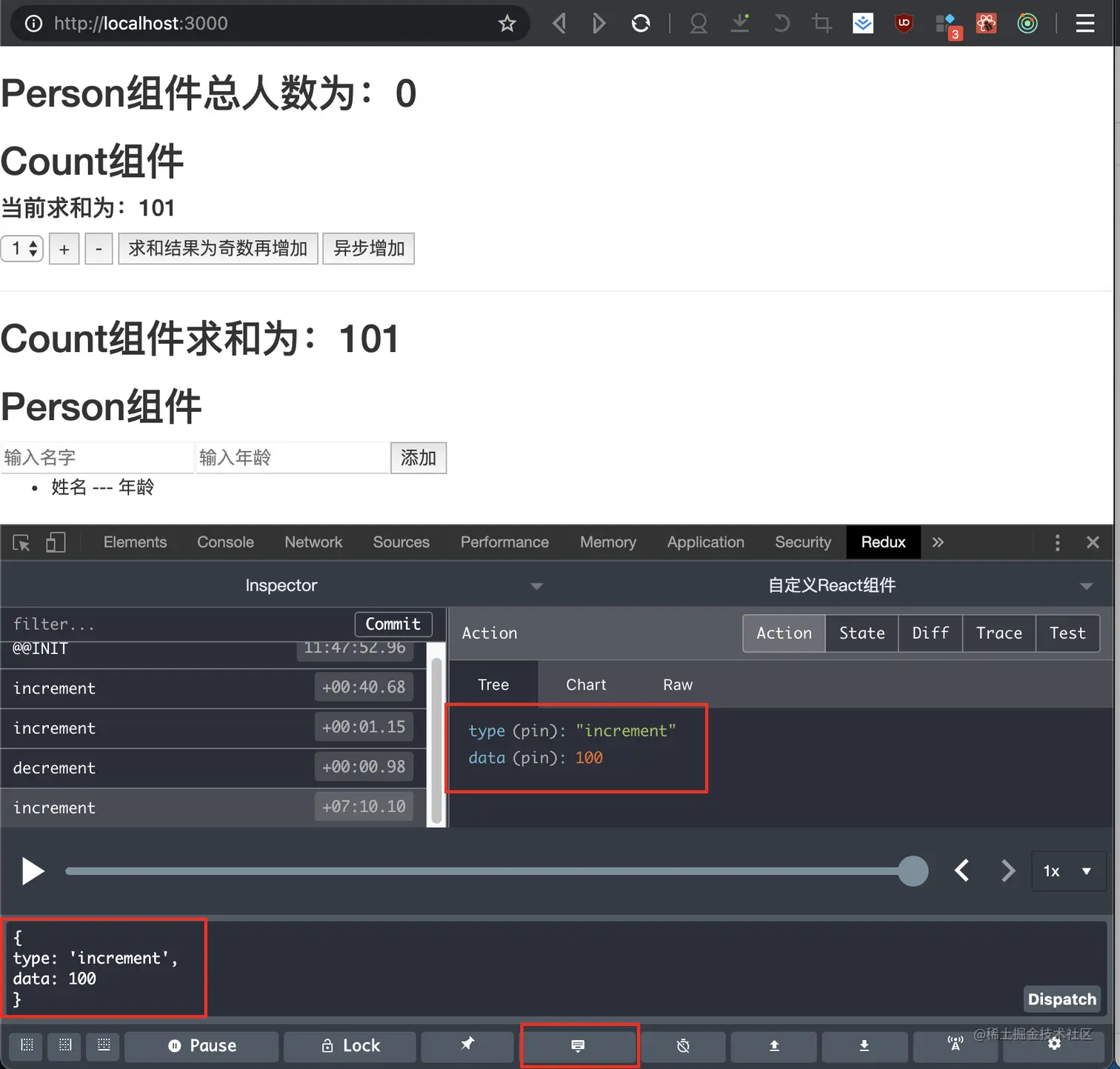Open Redux DevTools settings gear

tap(1054, 1045)
